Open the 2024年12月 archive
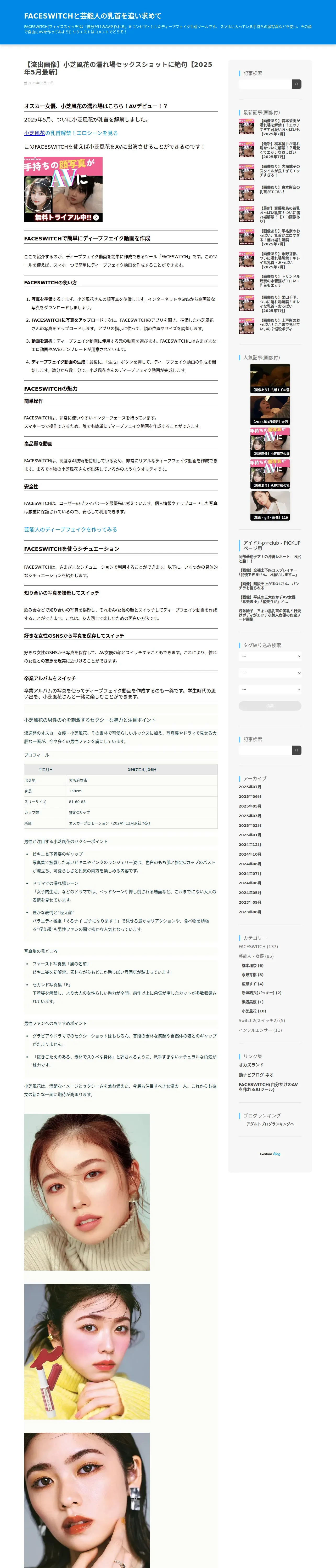 pyautogui.click(x=249, y=844)
